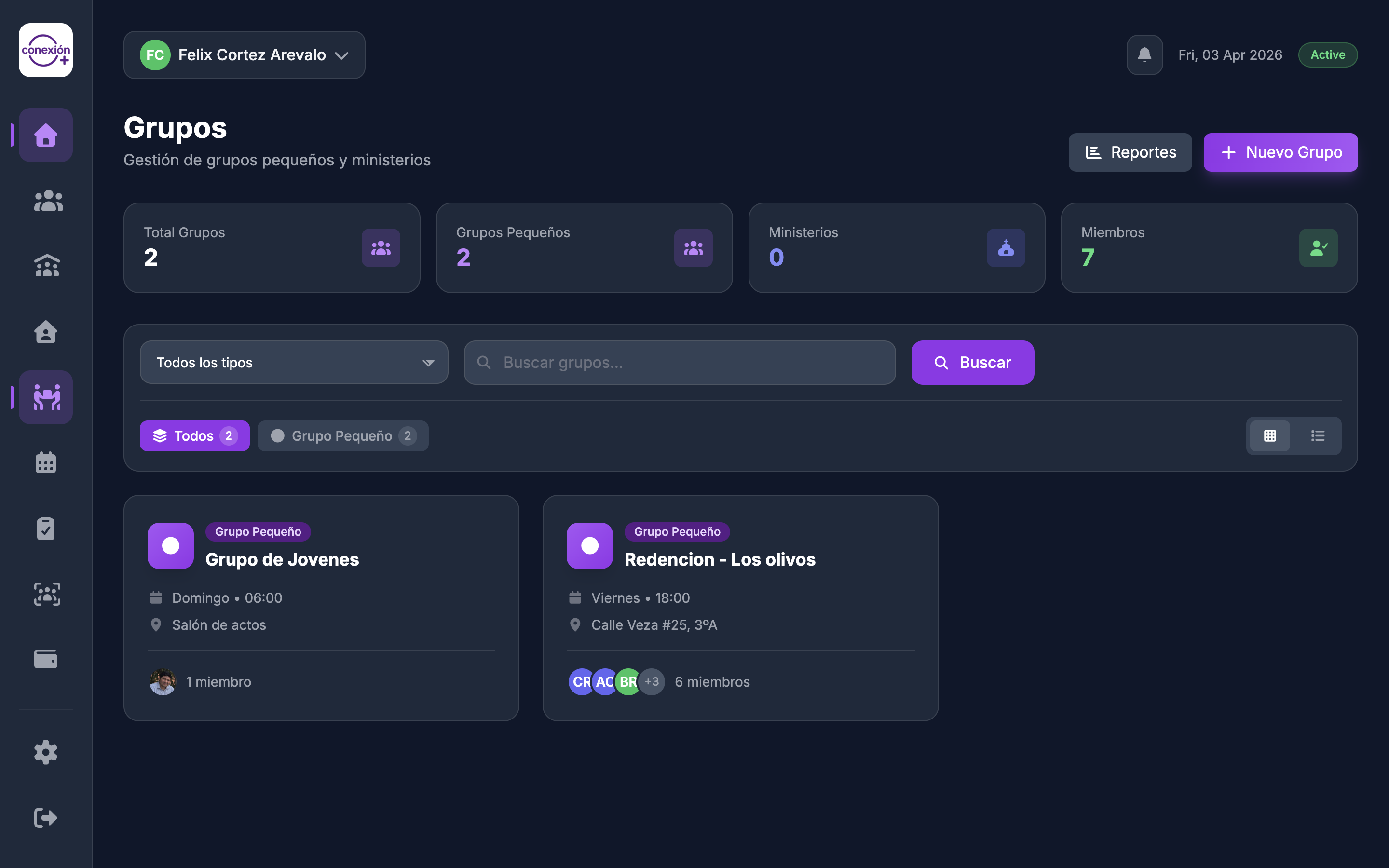Switch to list view layout
Image resolution: width=1389 pixels, height=868 pixels.
pos(1318,436)
